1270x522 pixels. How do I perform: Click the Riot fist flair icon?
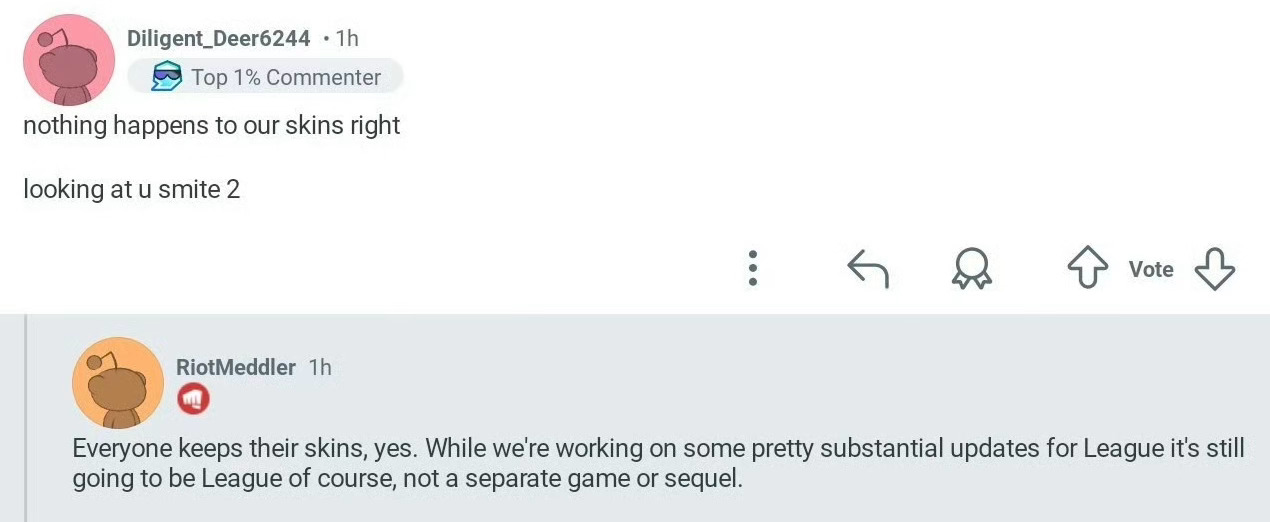tap(193, 400)
